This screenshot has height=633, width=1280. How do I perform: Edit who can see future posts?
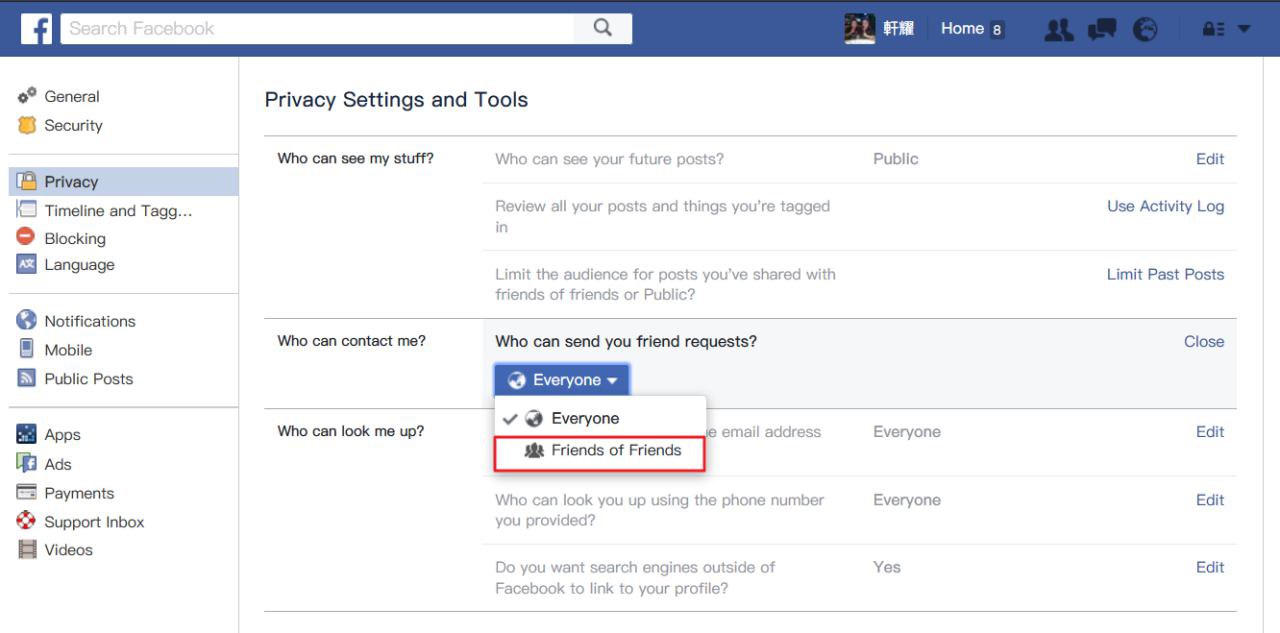(x=1210, y=158)
